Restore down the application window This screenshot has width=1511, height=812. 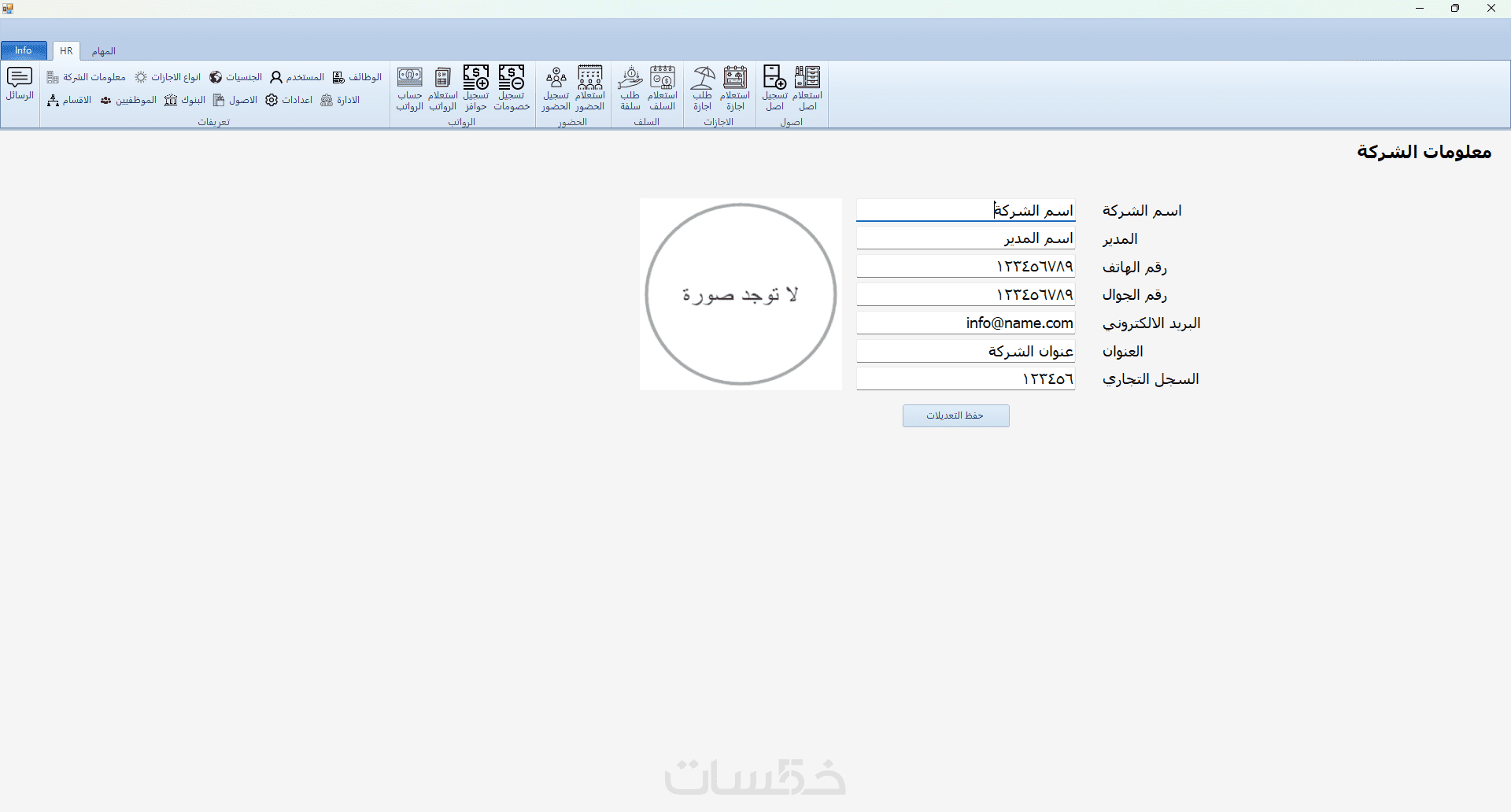(x=1455, y=9)
